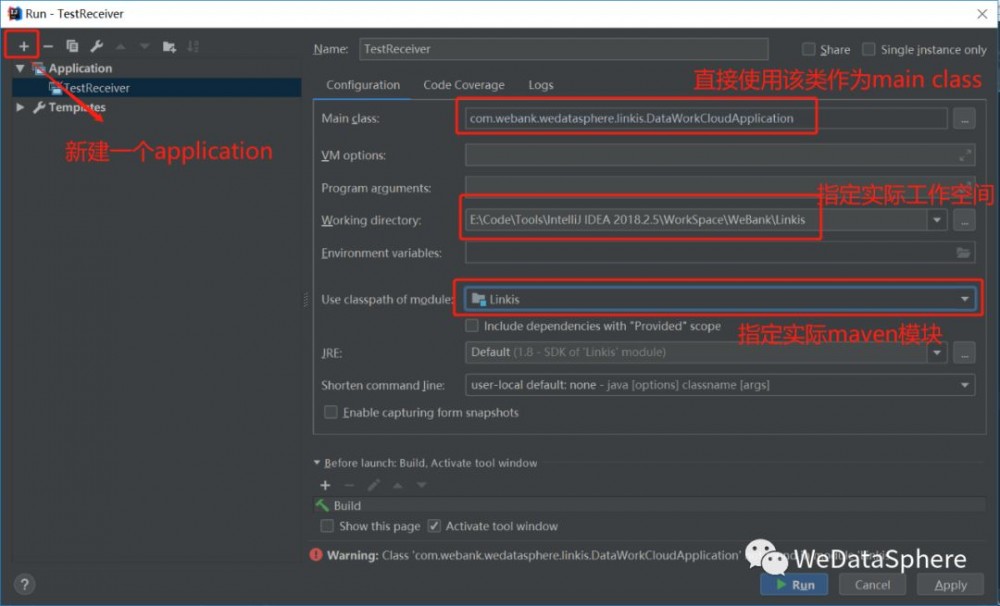Add a before-launch task with plus
This screenshot has height=606, width=1000.
325,485
